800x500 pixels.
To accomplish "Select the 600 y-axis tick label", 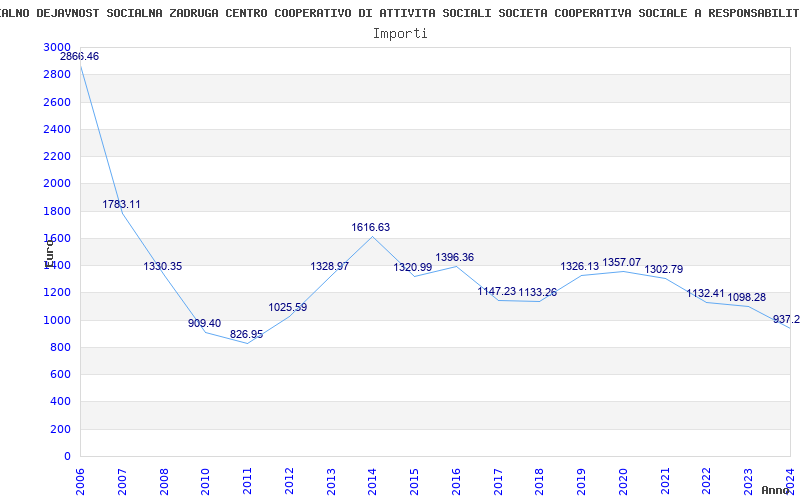I will pos(60,374).
